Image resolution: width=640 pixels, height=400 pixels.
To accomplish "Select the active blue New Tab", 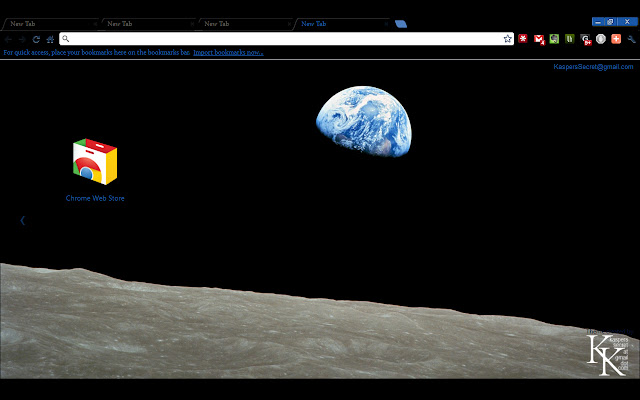I will tap(342, 24).
